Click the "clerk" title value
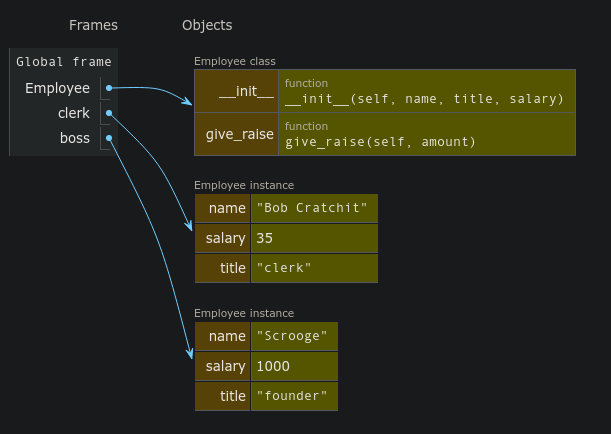The width and height of the screenshot is (611, 434). pos(284,268)
